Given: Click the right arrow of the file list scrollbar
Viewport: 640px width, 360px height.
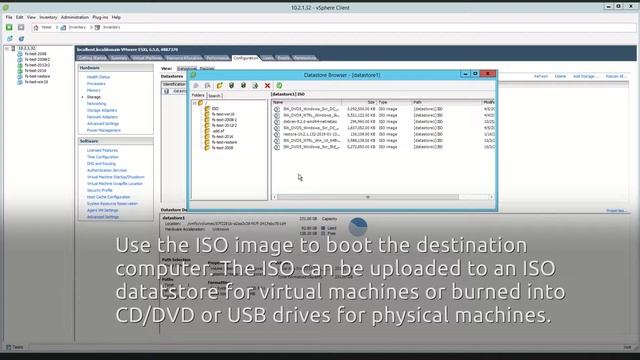Looking at the screenshot, I should (x=491, y=197).
